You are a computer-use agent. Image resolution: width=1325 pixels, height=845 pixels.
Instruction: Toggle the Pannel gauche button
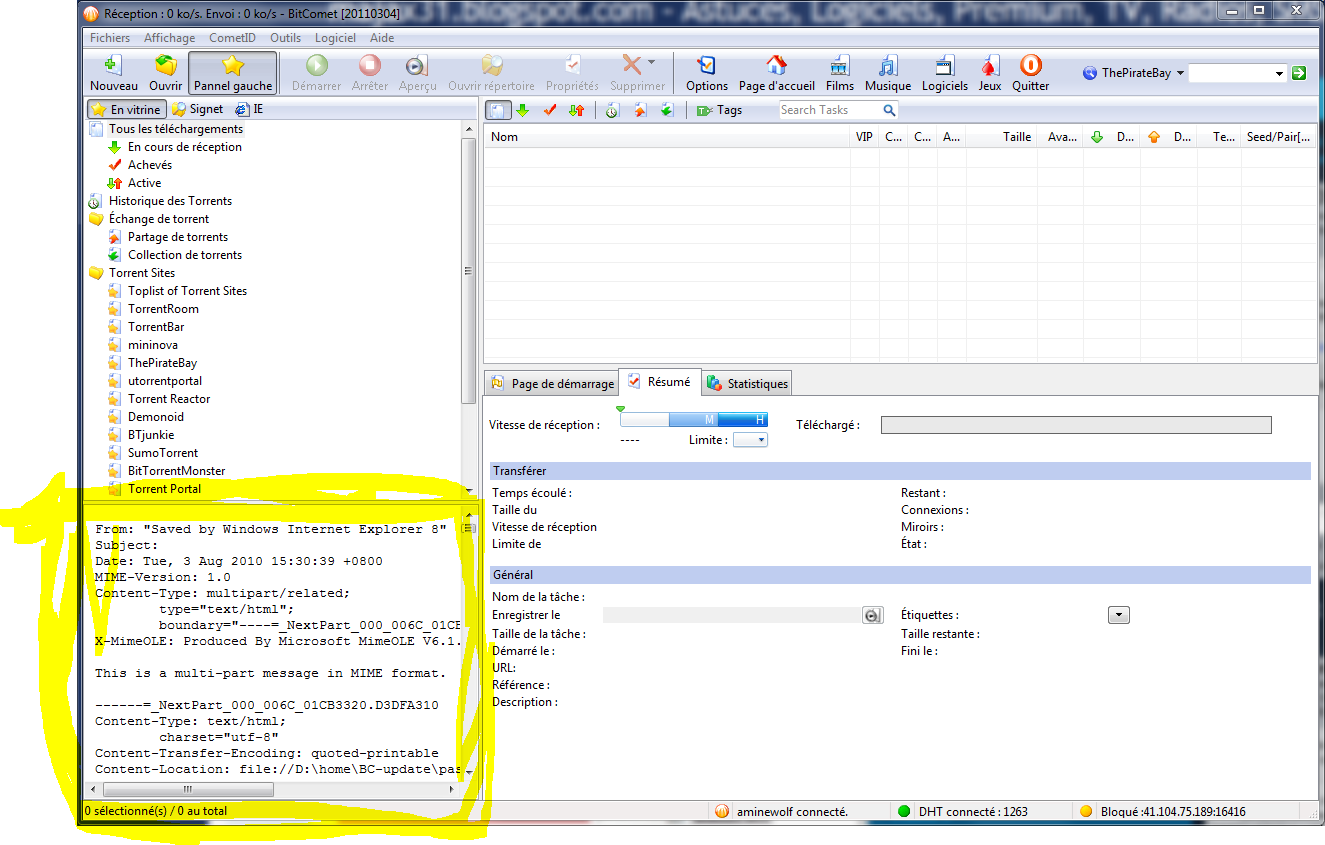(233, 74)
